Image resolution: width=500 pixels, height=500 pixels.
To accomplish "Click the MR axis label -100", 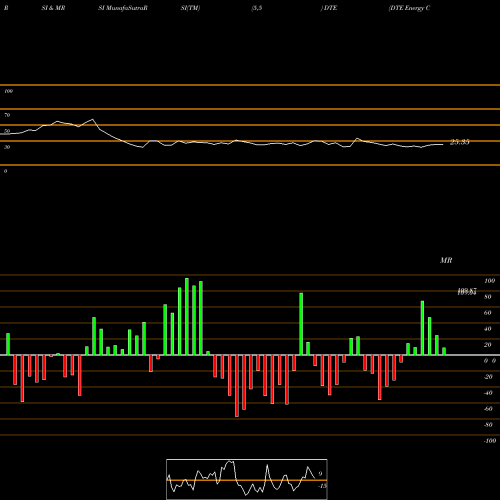I will [489, 441].
